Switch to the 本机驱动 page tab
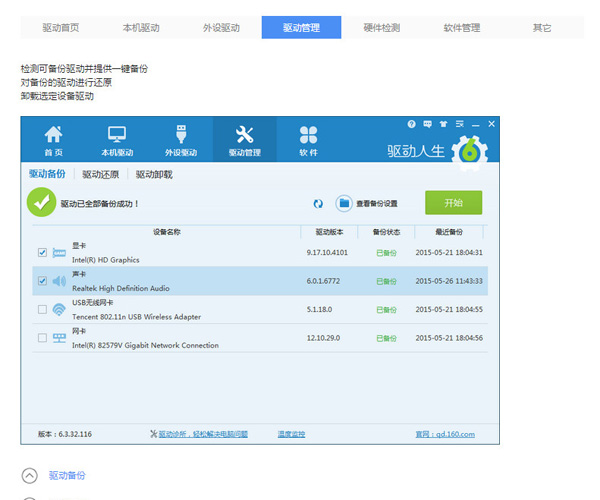This screenshot has height=500, width=600. coord(141,28)
